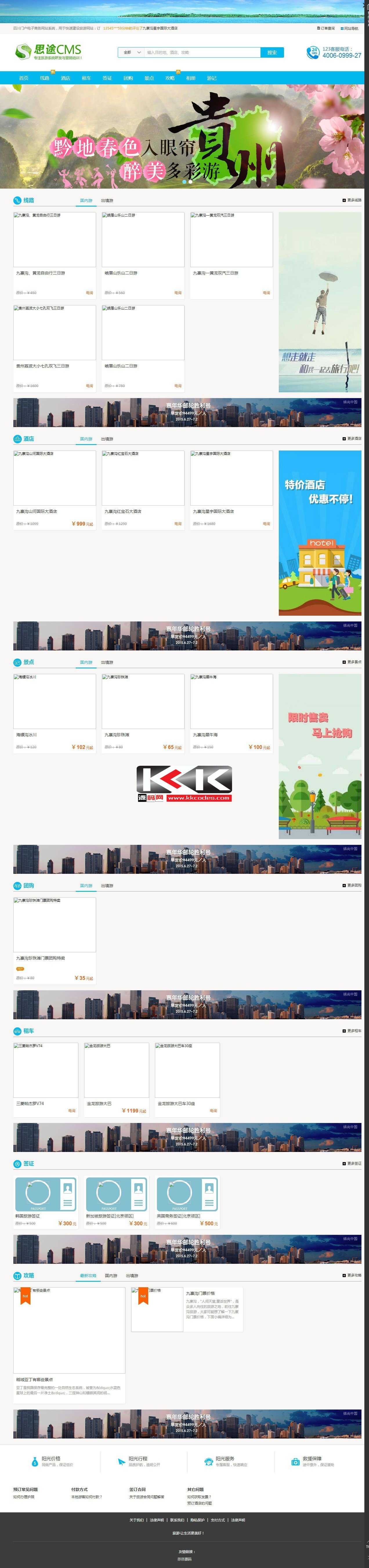This screenshot has height=1568, width=369.
Task: Click 限时售卖 马上抢购 side advertisement
Action: pos(320,756)
